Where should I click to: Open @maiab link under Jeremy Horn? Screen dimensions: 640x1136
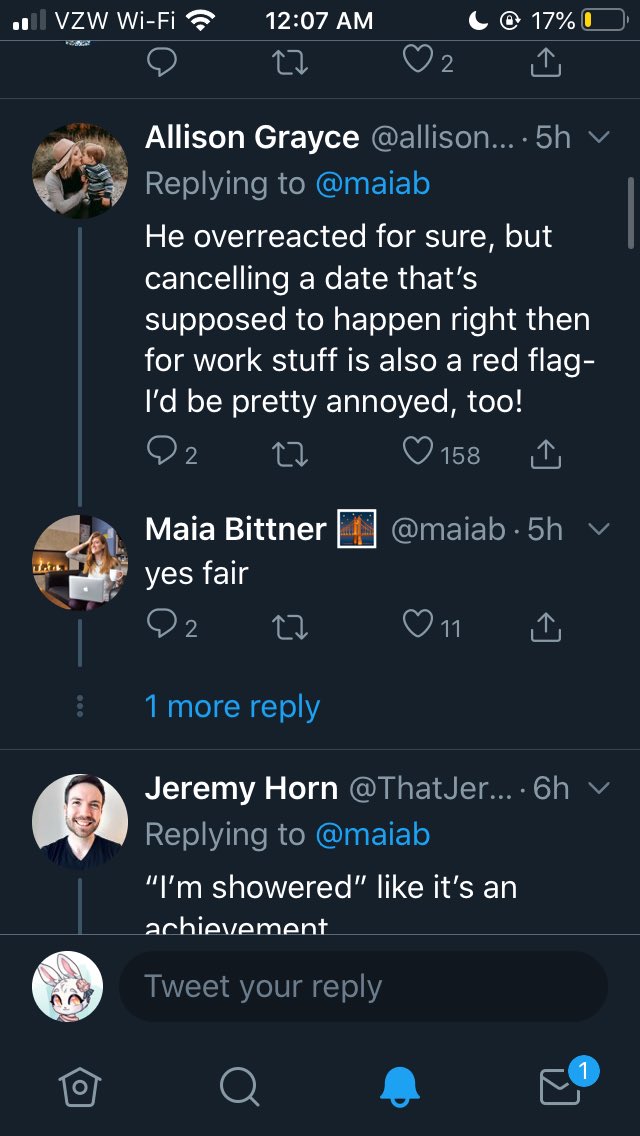(373, 835)
